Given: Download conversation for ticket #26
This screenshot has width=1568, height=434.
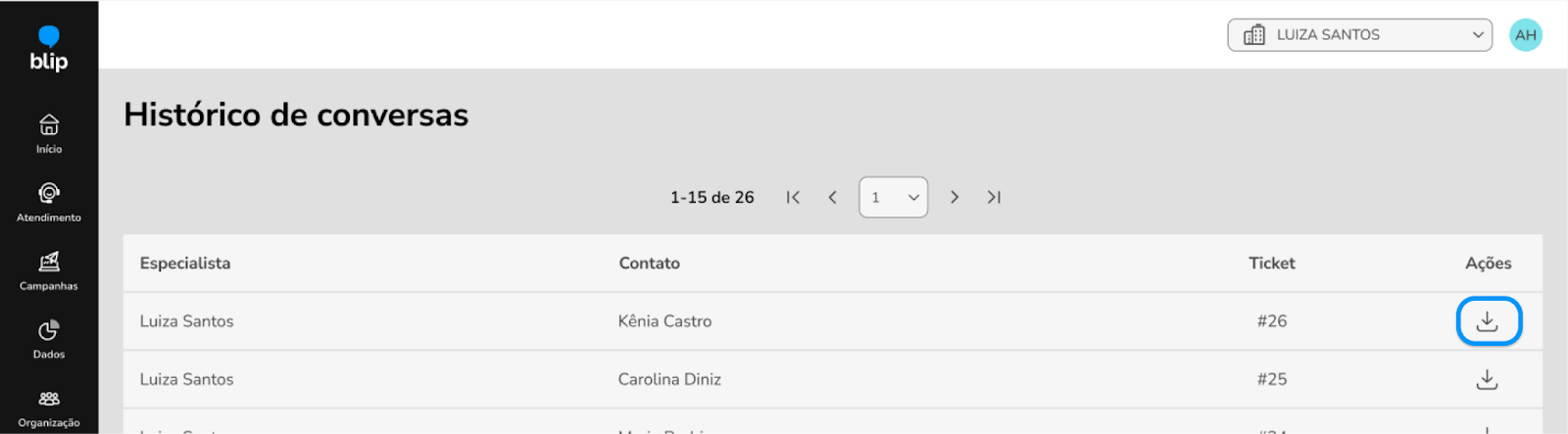Looking at the screenshot, I should 1488,321.
